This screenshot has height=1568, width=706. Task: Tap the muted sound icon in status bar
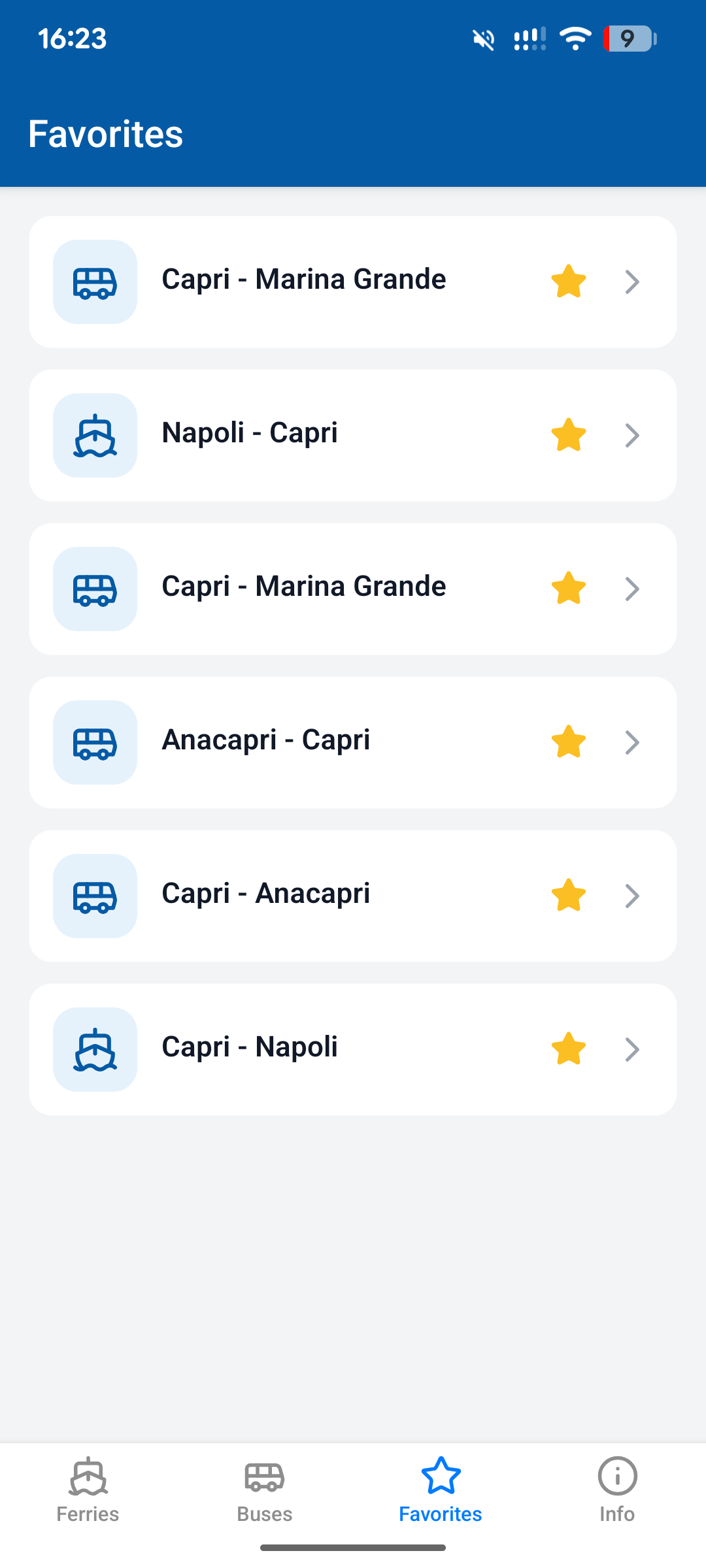point(484,39)
